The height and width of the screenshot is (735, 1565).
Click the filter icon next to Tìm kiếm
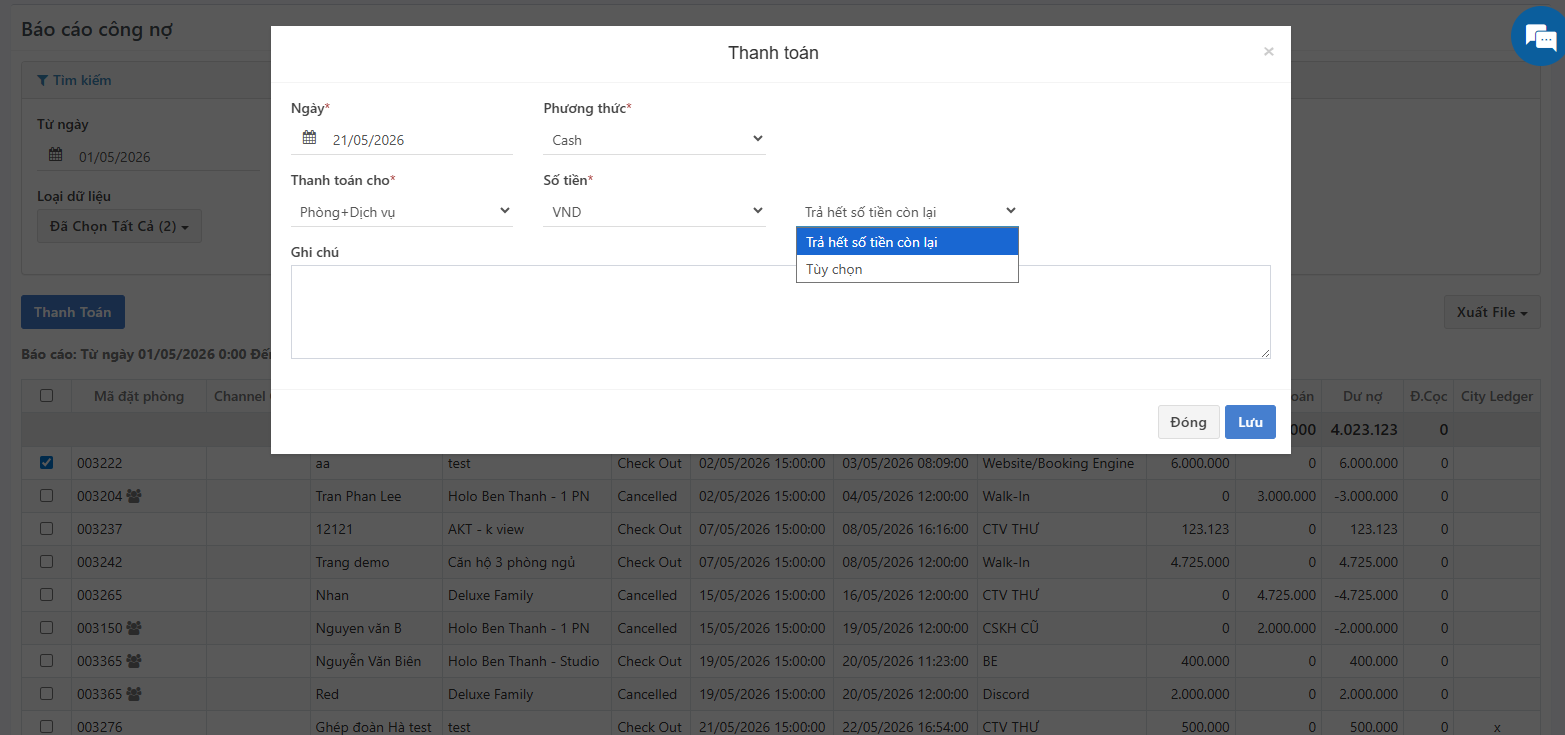tap(43, 80)
